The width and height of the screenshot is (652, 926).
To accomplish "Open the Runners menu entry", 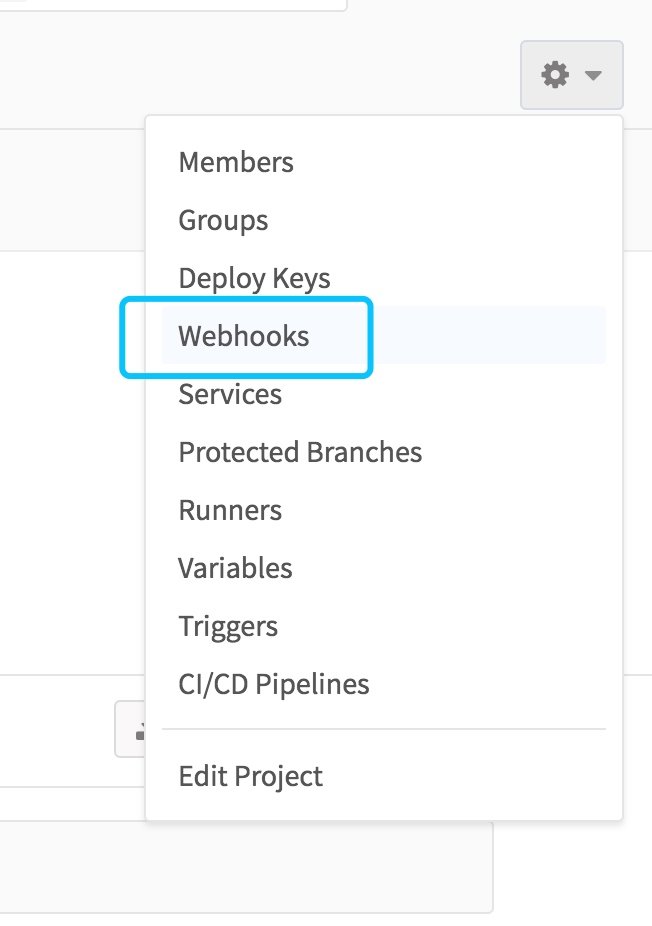I will click(230, 510).
